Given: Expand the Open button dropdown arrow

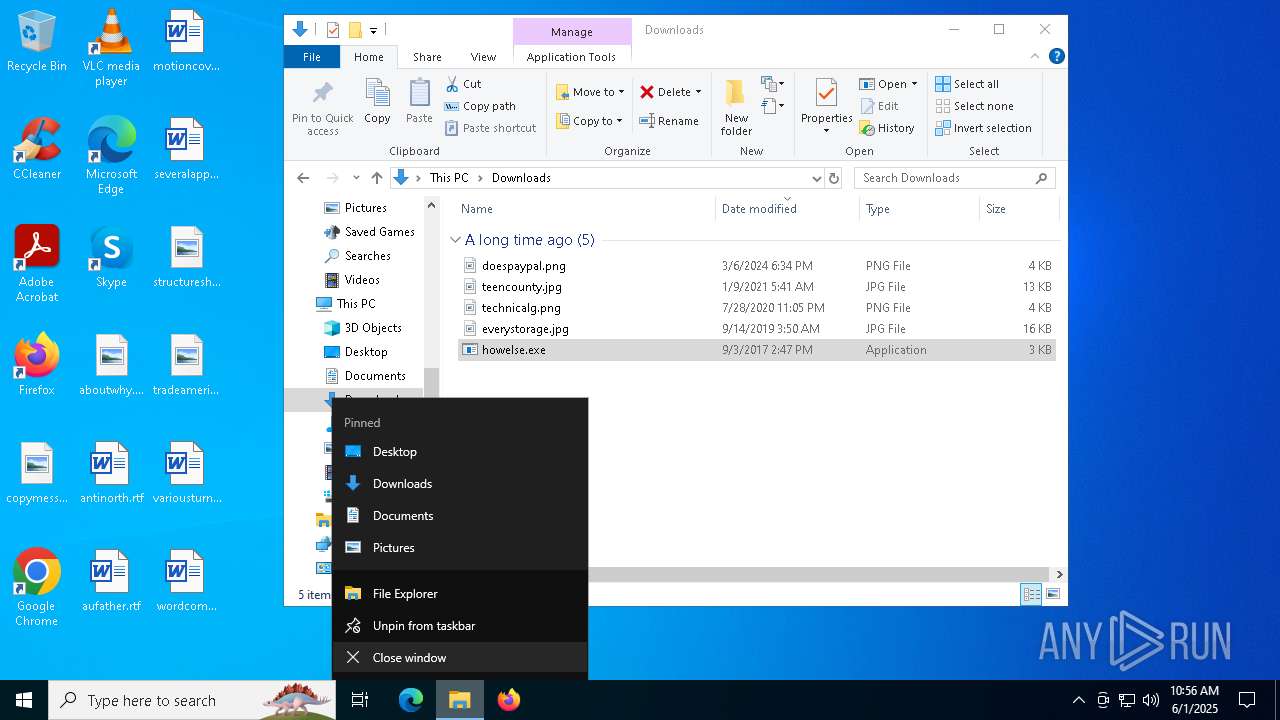Looking at the screenshot, I should click(x=914, y=84).
